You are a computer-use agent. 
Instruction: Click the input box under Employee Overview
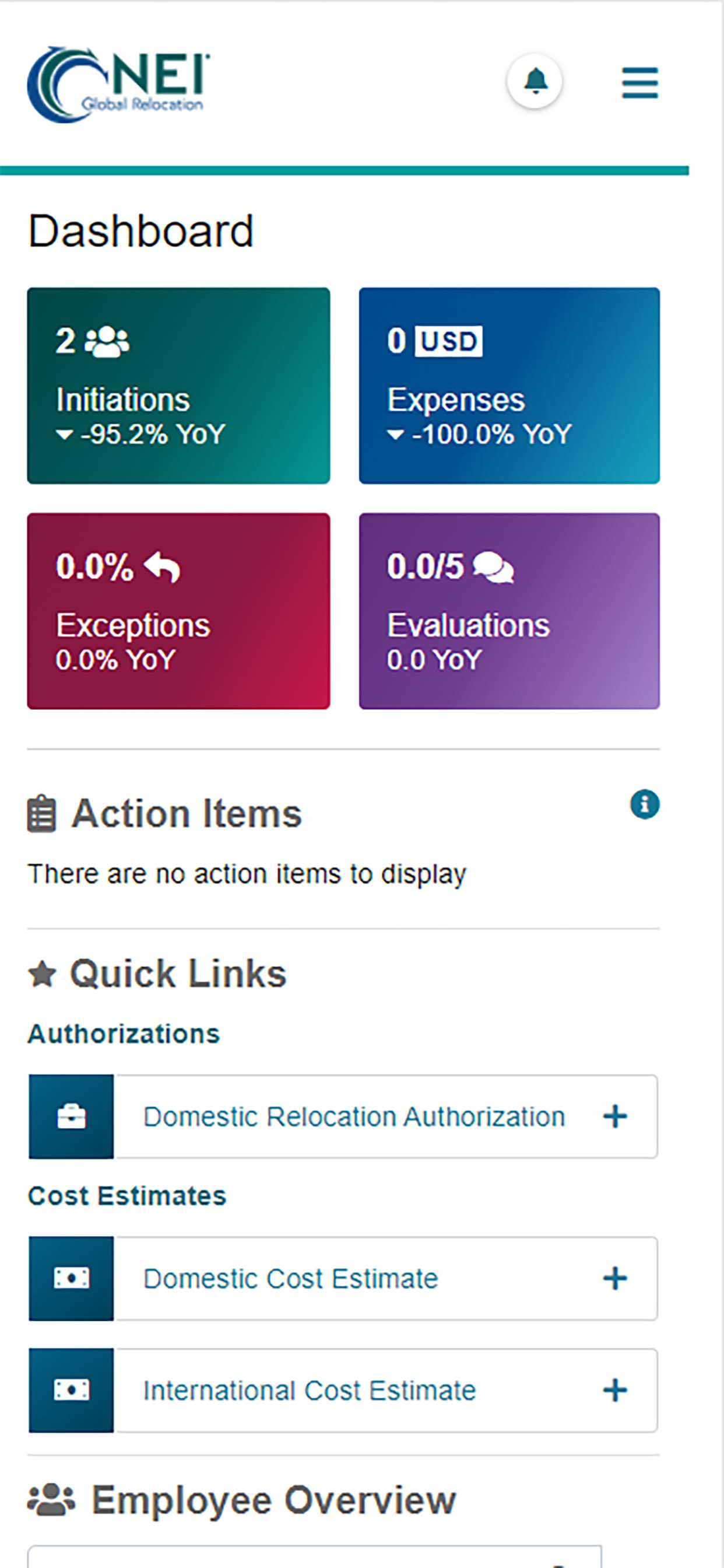point(315,1556)
